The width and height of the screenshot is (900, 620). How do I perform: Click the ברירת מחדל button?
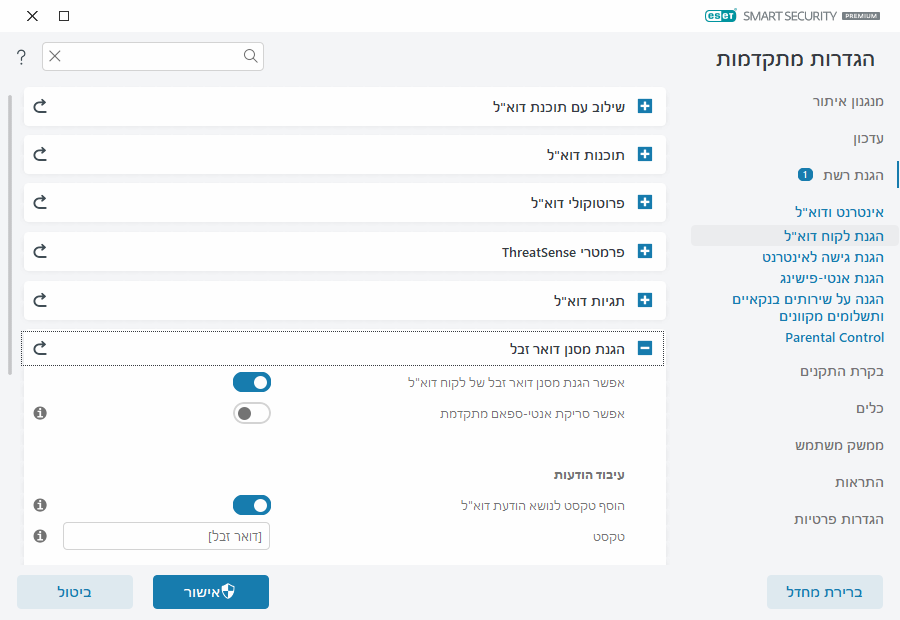825,592
